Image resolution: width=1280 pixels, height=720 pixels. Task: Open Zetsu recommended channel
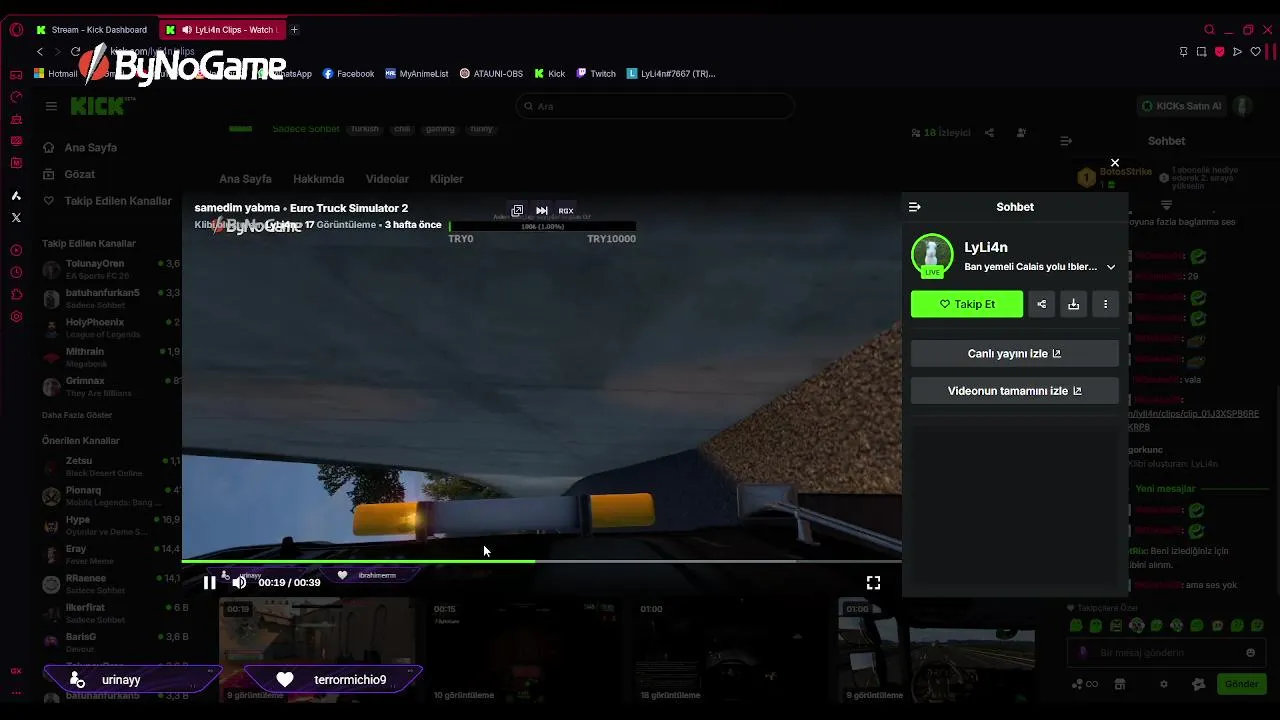(110, 466)
